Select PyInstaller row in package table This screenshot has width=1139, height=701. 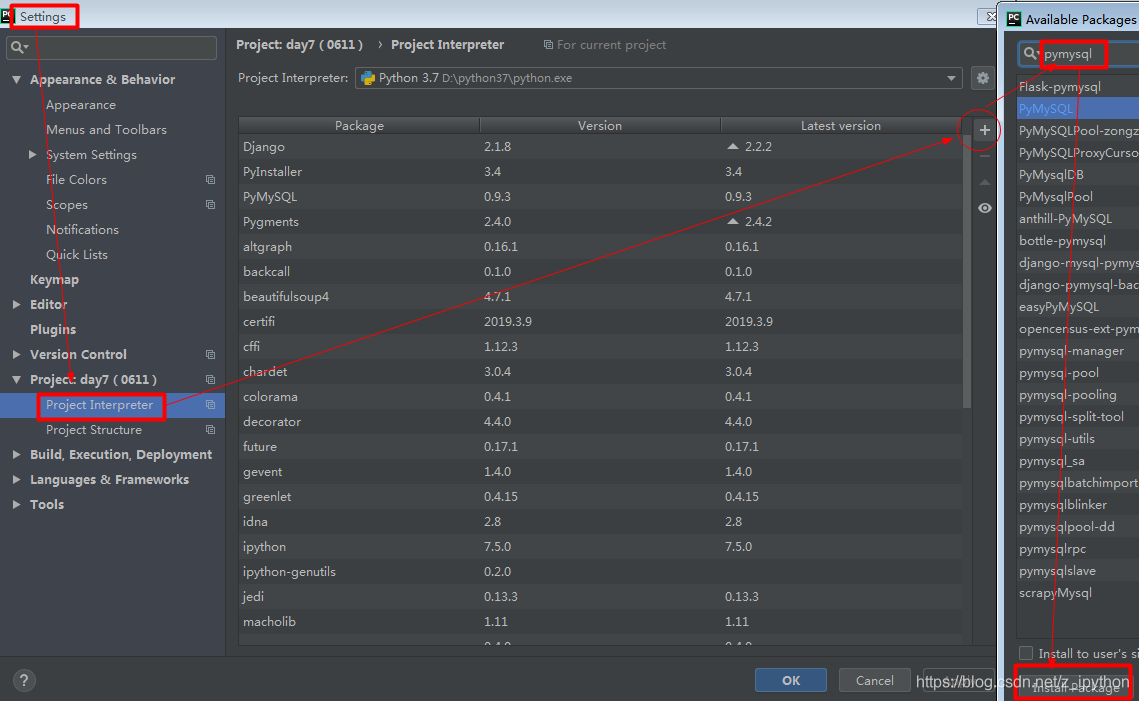coord(600,172)
